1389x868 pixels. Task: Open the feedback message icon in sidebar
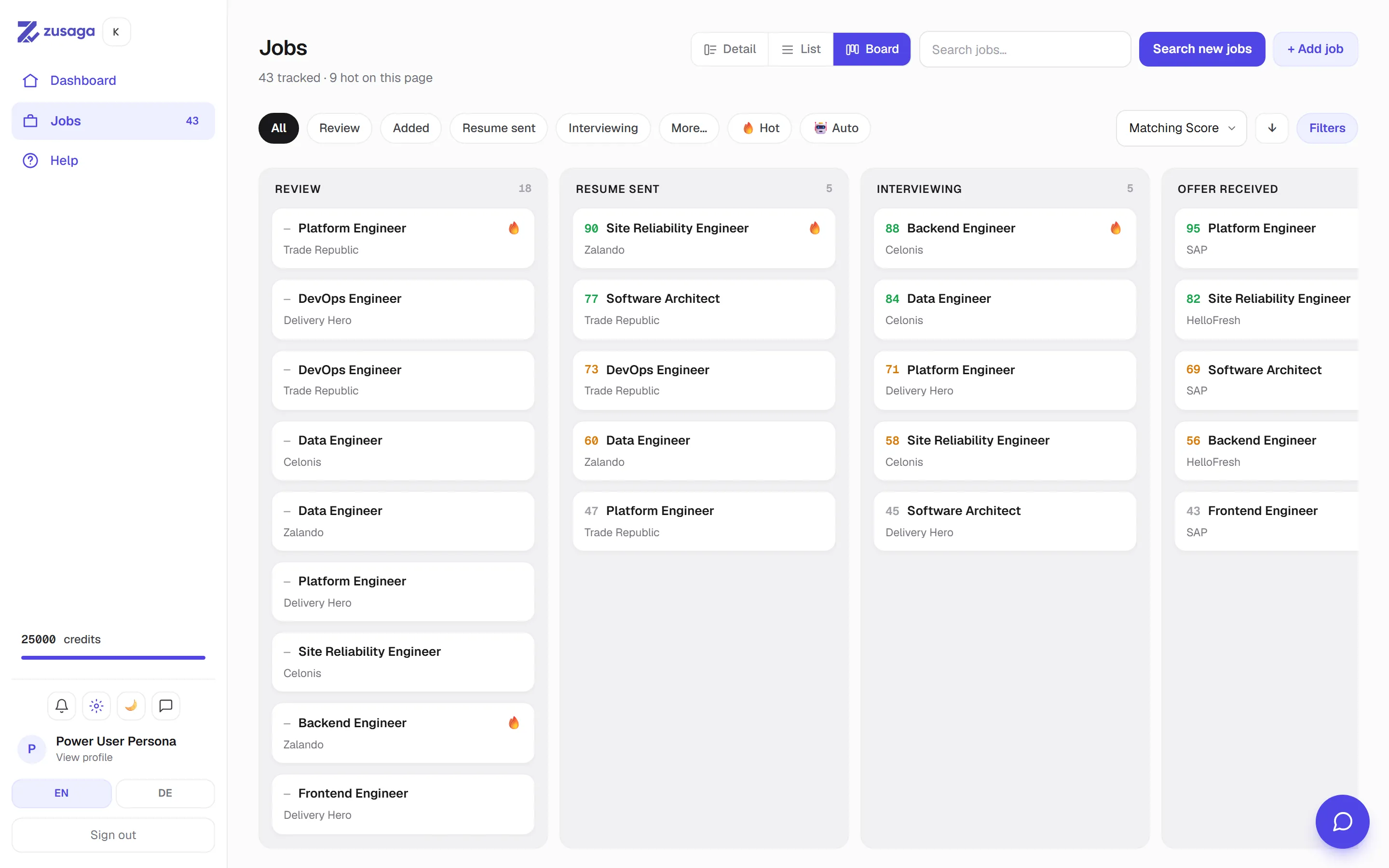(166, 705)
